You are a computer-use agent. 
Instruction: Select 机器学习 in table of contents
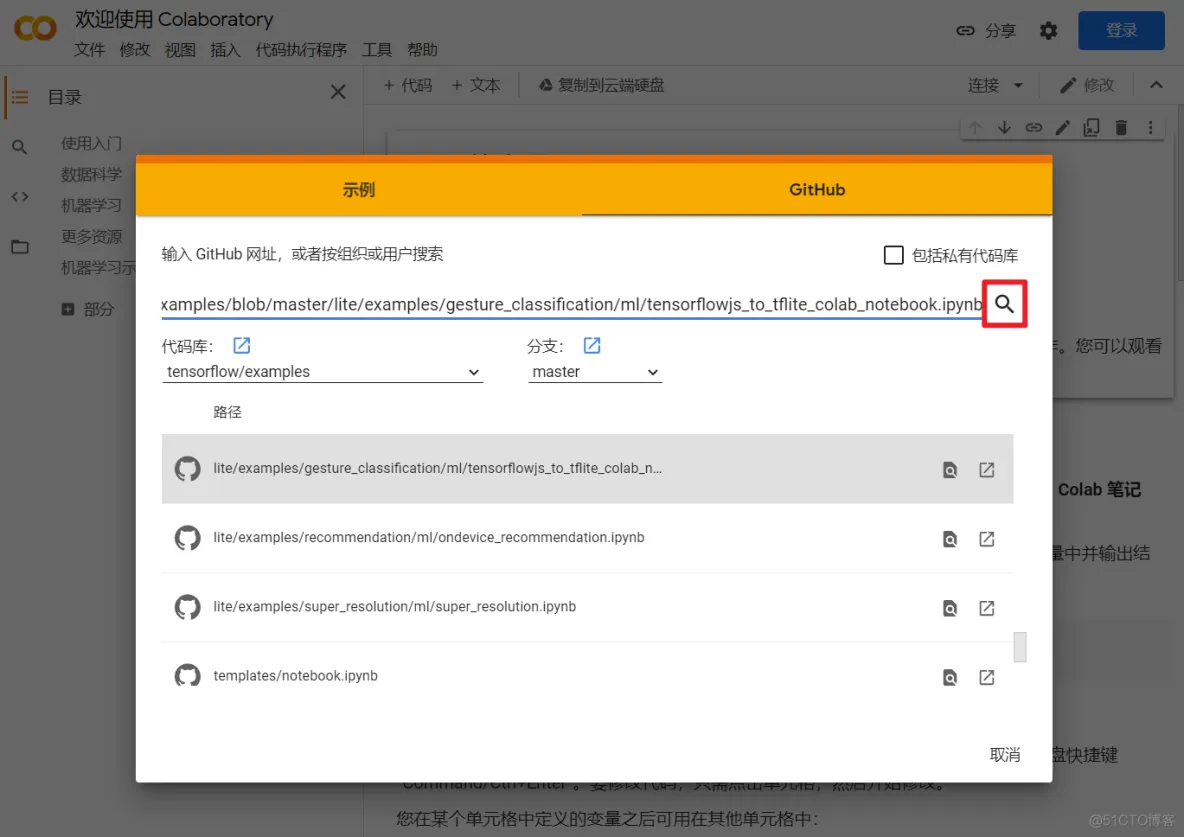pyautogui.click(x=91, y=205)
